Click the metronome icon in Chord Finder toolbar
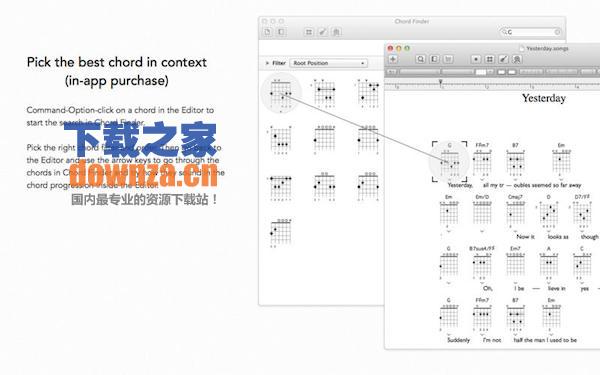 336,32
